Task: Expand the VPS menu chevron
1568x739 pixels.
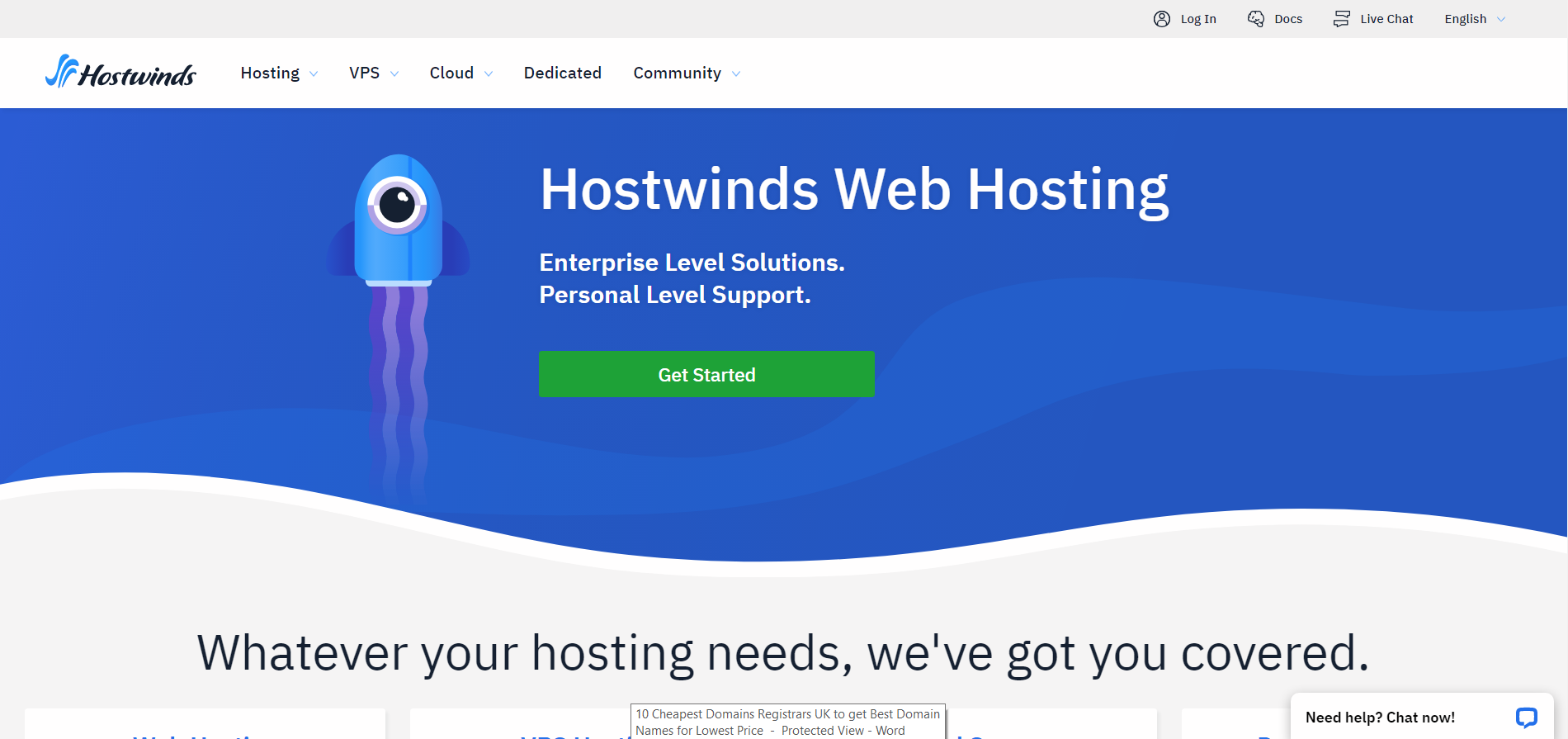Action: (394, 74)
